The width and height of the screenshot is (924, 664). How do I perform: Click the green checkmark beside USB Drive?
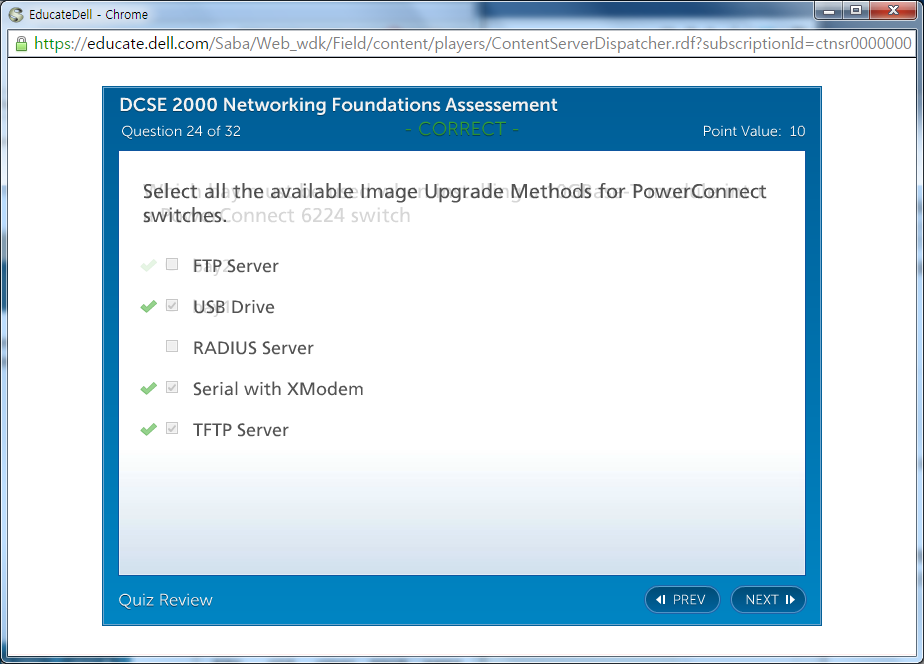pos(149,307)
